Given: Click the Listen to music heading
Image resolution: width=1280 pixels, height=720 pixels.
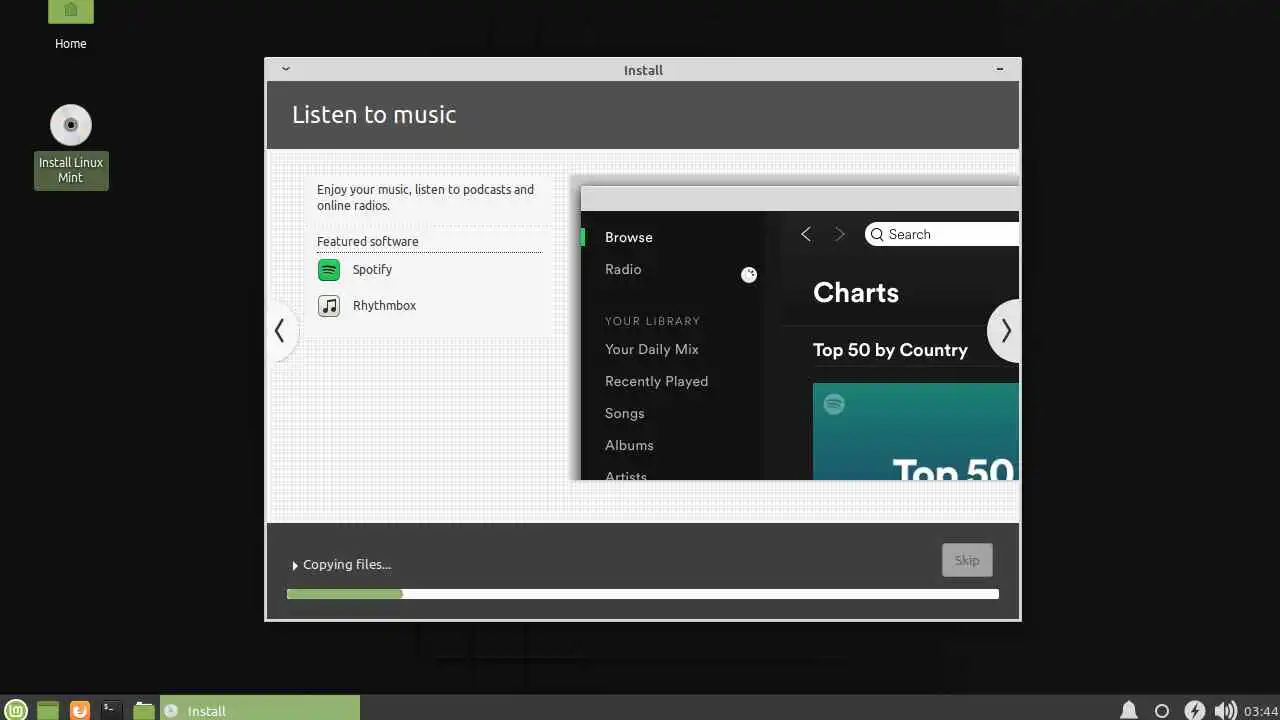Looking at the screenshot, I should (374, 115).
